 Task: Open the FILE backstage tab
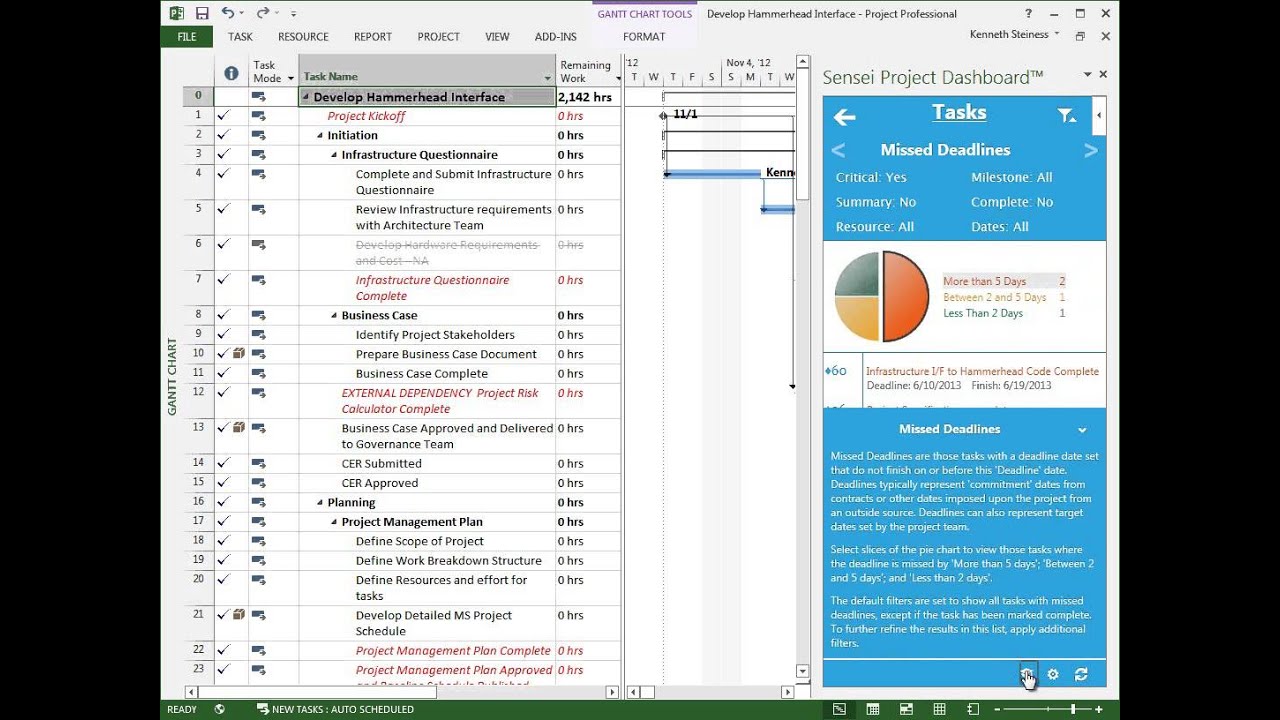tap(187, 37)
